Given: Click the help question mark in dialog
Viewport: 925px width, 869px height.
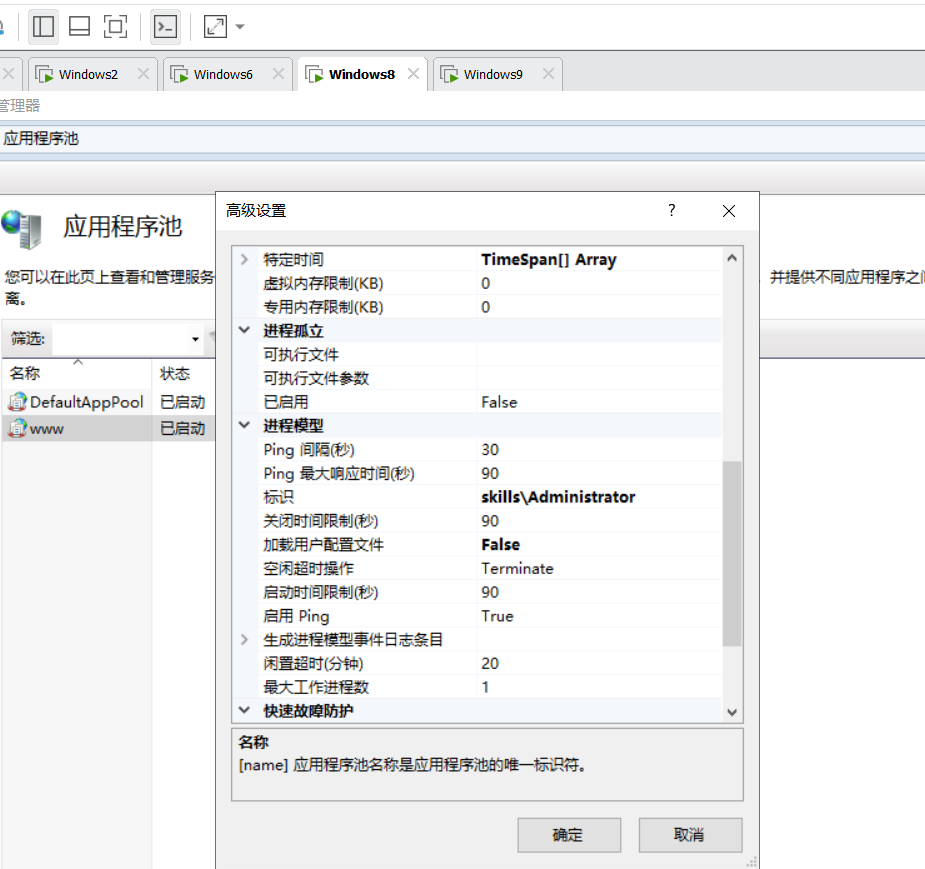Looking at the screenshot, I should (x=672, y=210).
